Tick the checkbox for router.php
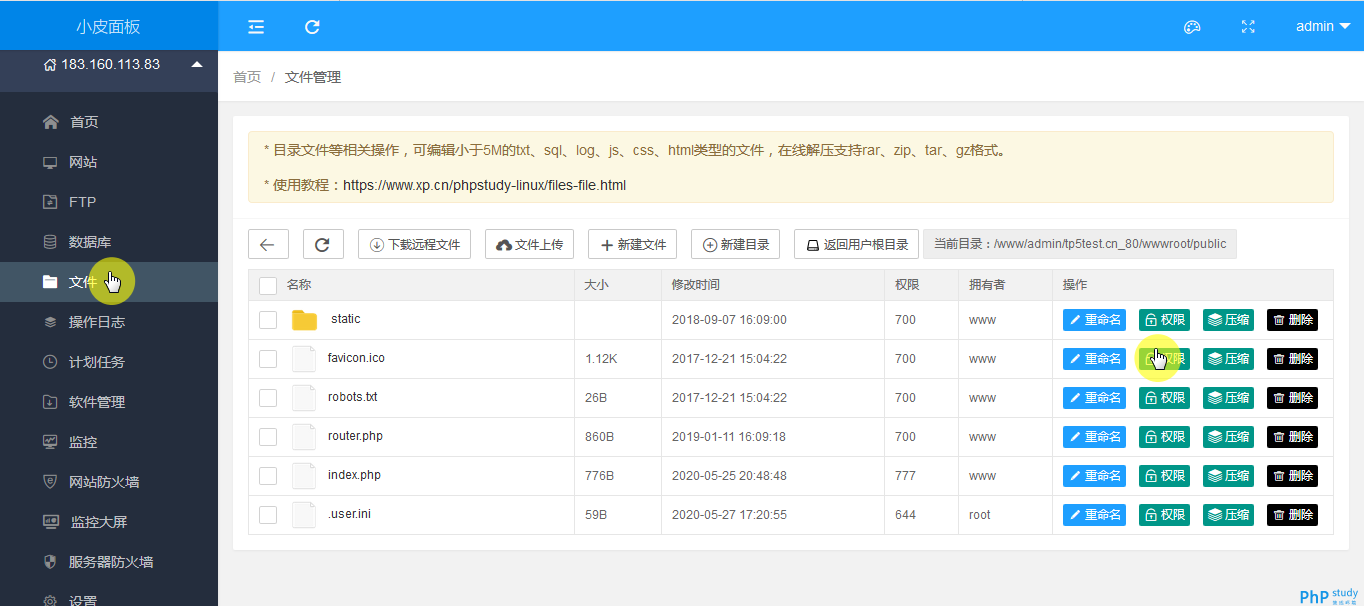Viewport: 1364px width, 606px height. pos(268,437)
